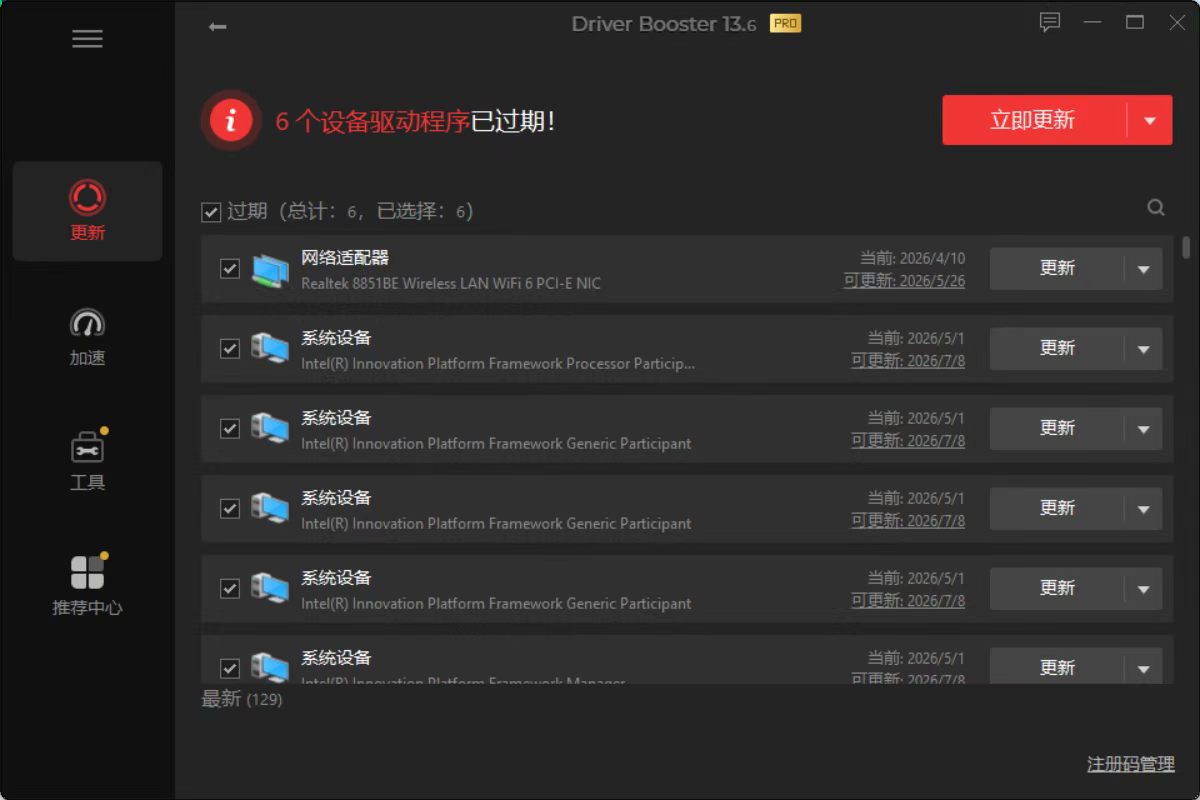
Task: Expand the 更新 dropdown arrow for Processor Participant
Action: click(x=1143, y=349)
